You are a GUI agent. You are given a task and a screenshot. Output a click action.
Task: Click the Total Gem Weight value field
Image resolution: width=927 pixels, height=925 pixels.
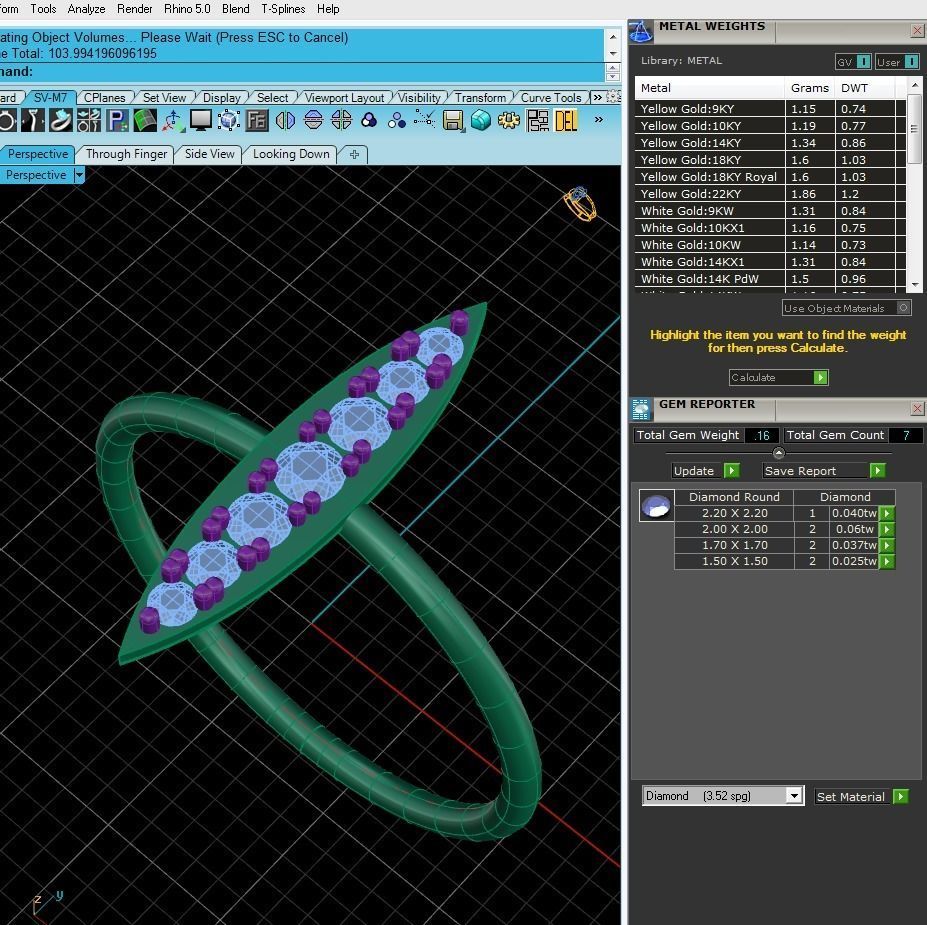tap(761, 435)
